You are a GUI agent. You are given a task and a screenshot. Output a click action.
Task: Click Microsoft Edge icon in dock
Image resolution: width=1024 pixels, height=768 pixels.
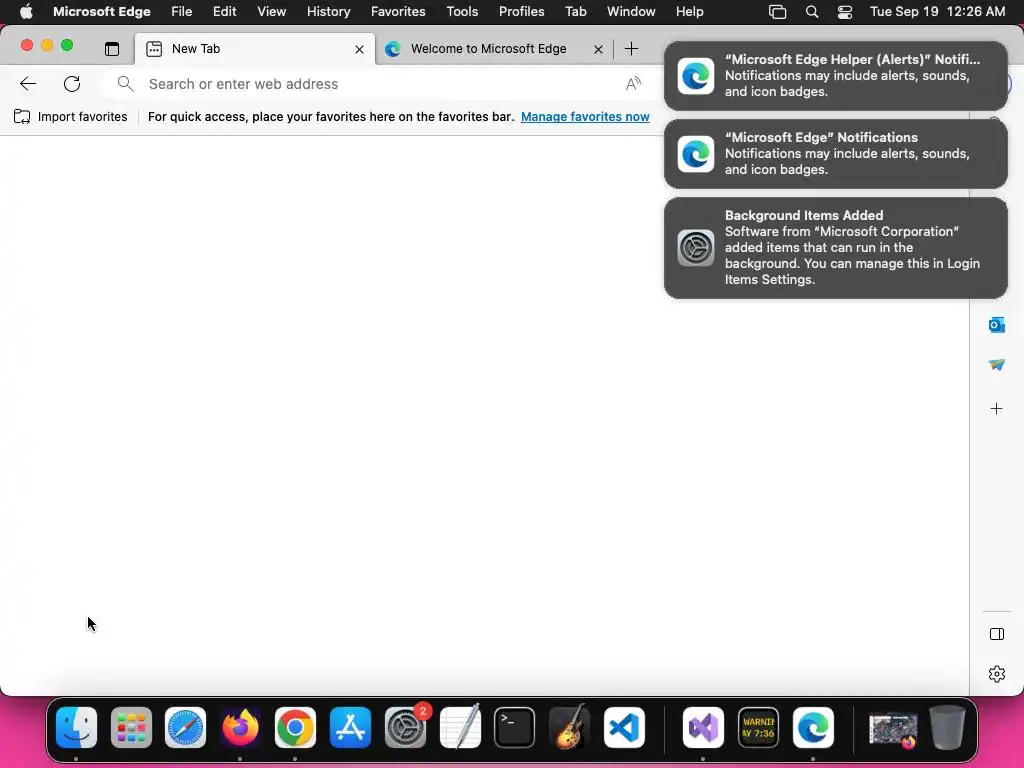(x=813, y=728)
